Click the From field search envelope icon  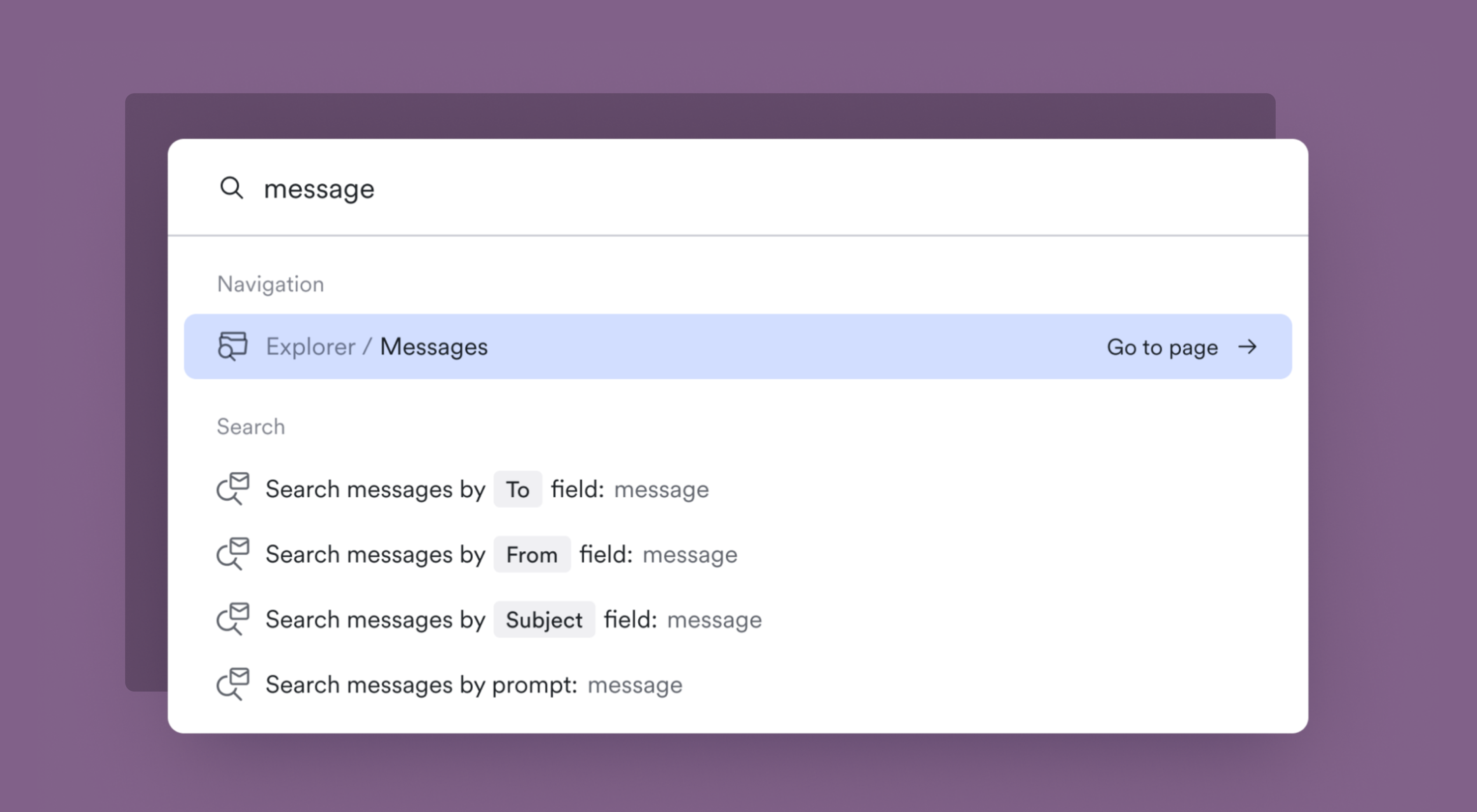click(x=233, y=554)
